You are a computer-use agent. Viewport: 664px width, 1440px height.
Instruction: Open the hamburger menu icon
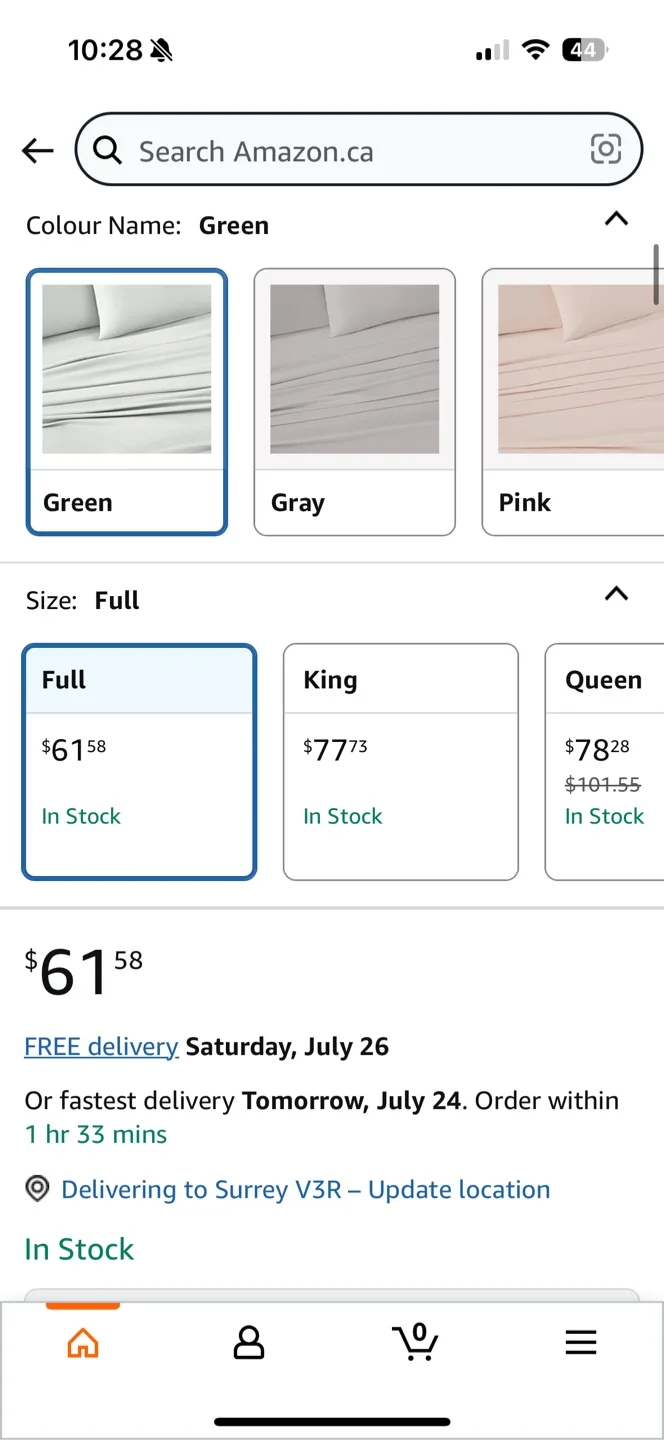point(581,1343)
